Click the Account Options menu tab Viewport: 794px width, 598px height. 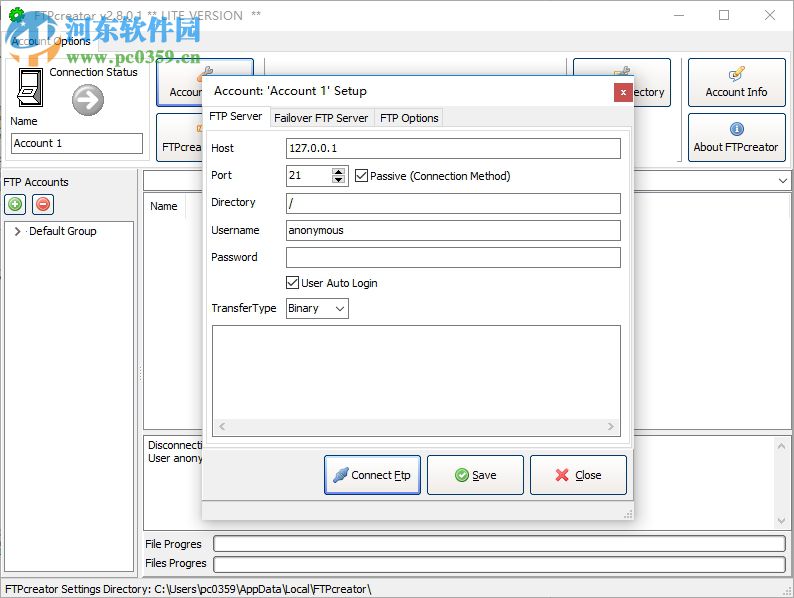[x=51, y=42]
